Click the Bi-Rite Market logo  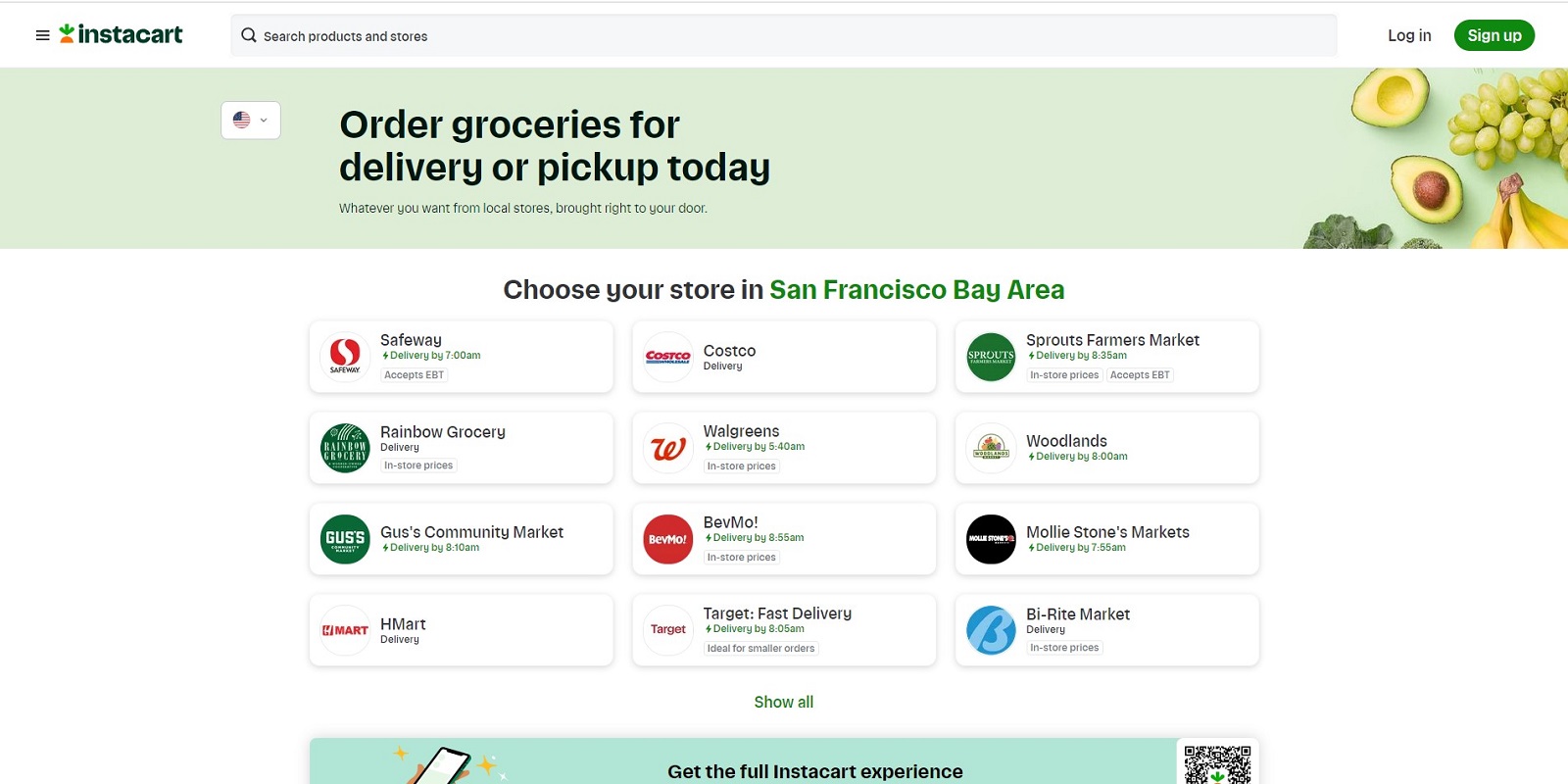tap(991, 630)
